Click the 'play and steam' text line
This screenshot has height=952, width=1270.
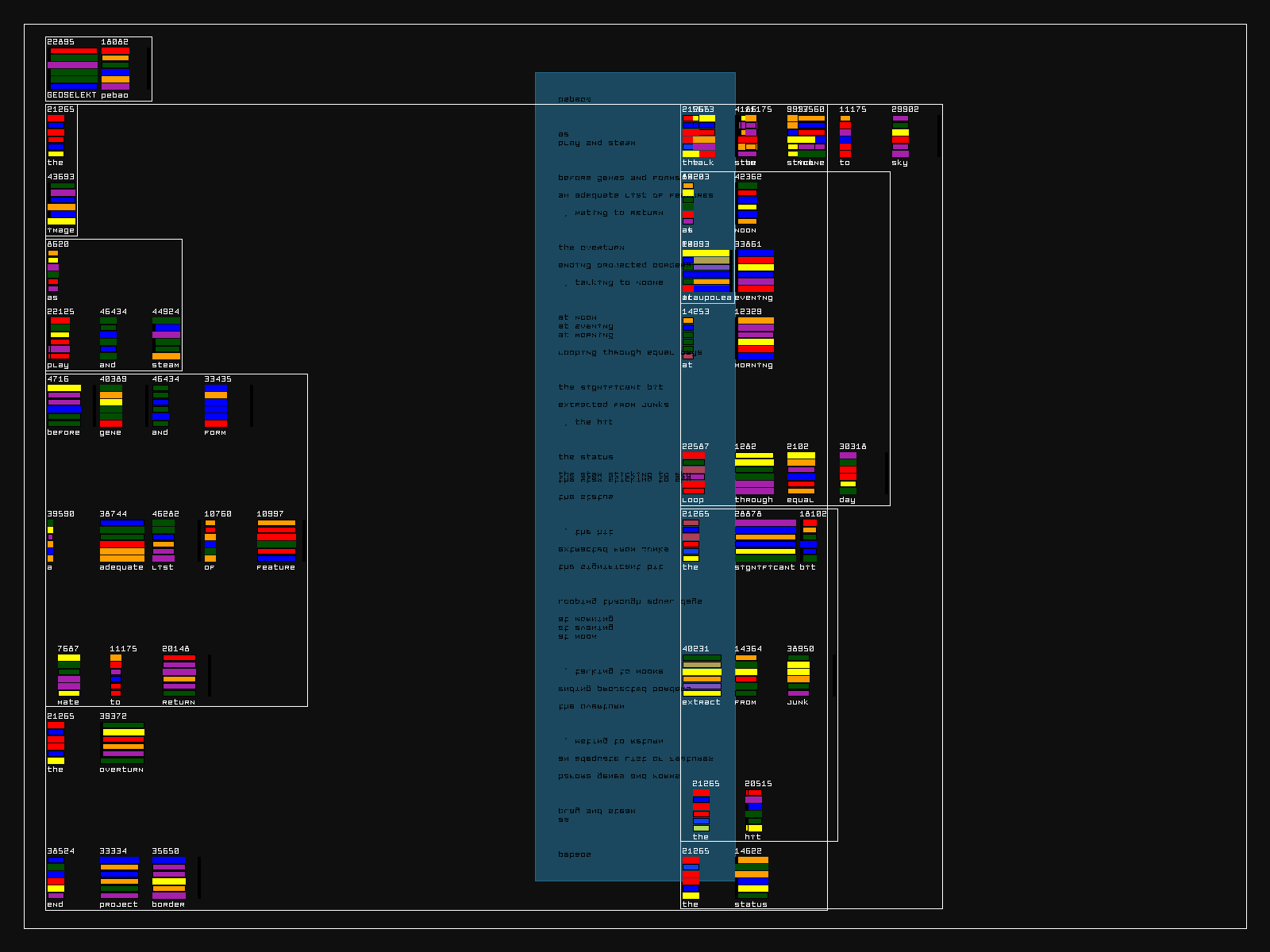[596, 144]
